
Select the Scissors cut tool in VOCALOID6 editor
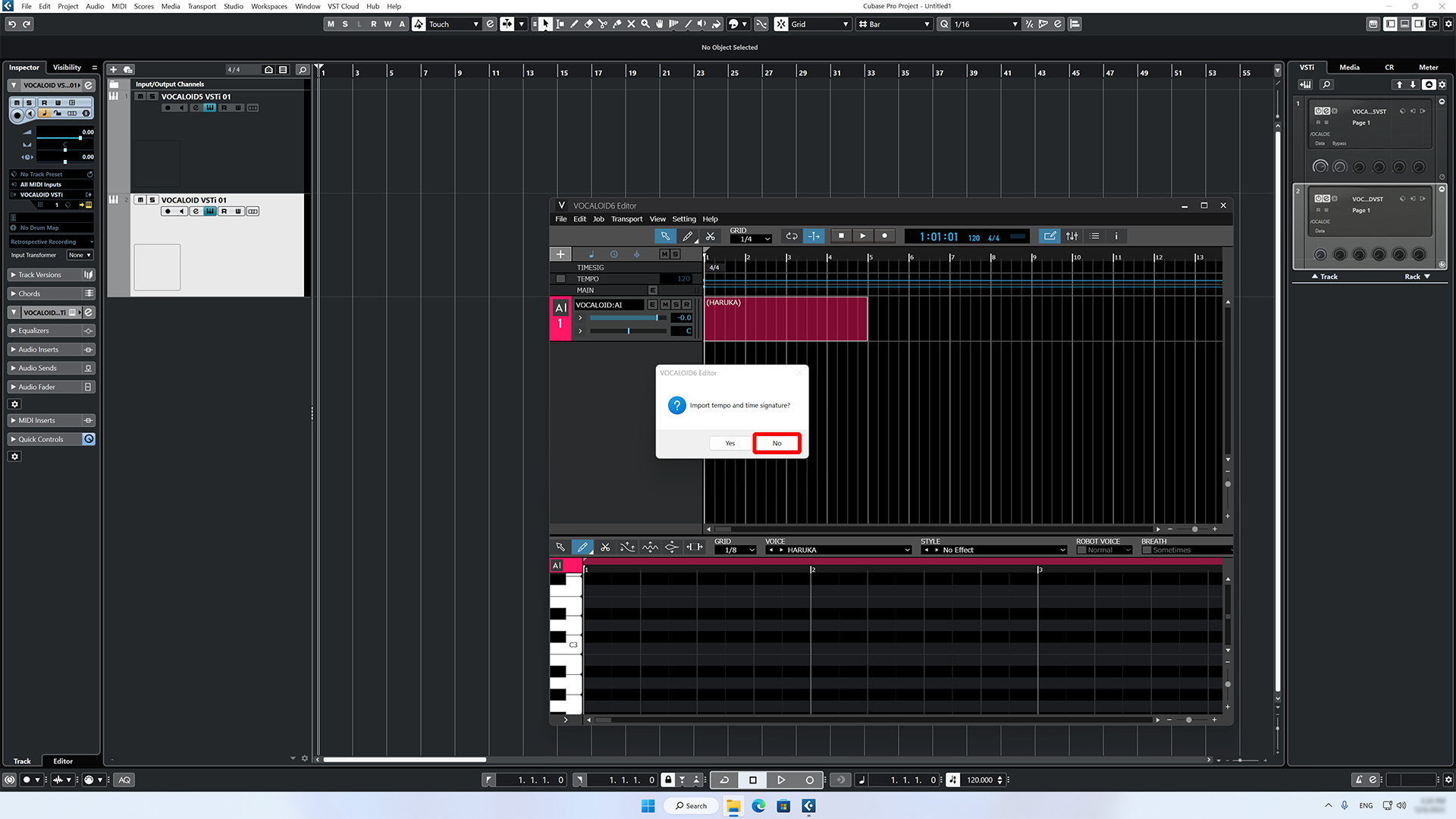[x=711, y=236]
